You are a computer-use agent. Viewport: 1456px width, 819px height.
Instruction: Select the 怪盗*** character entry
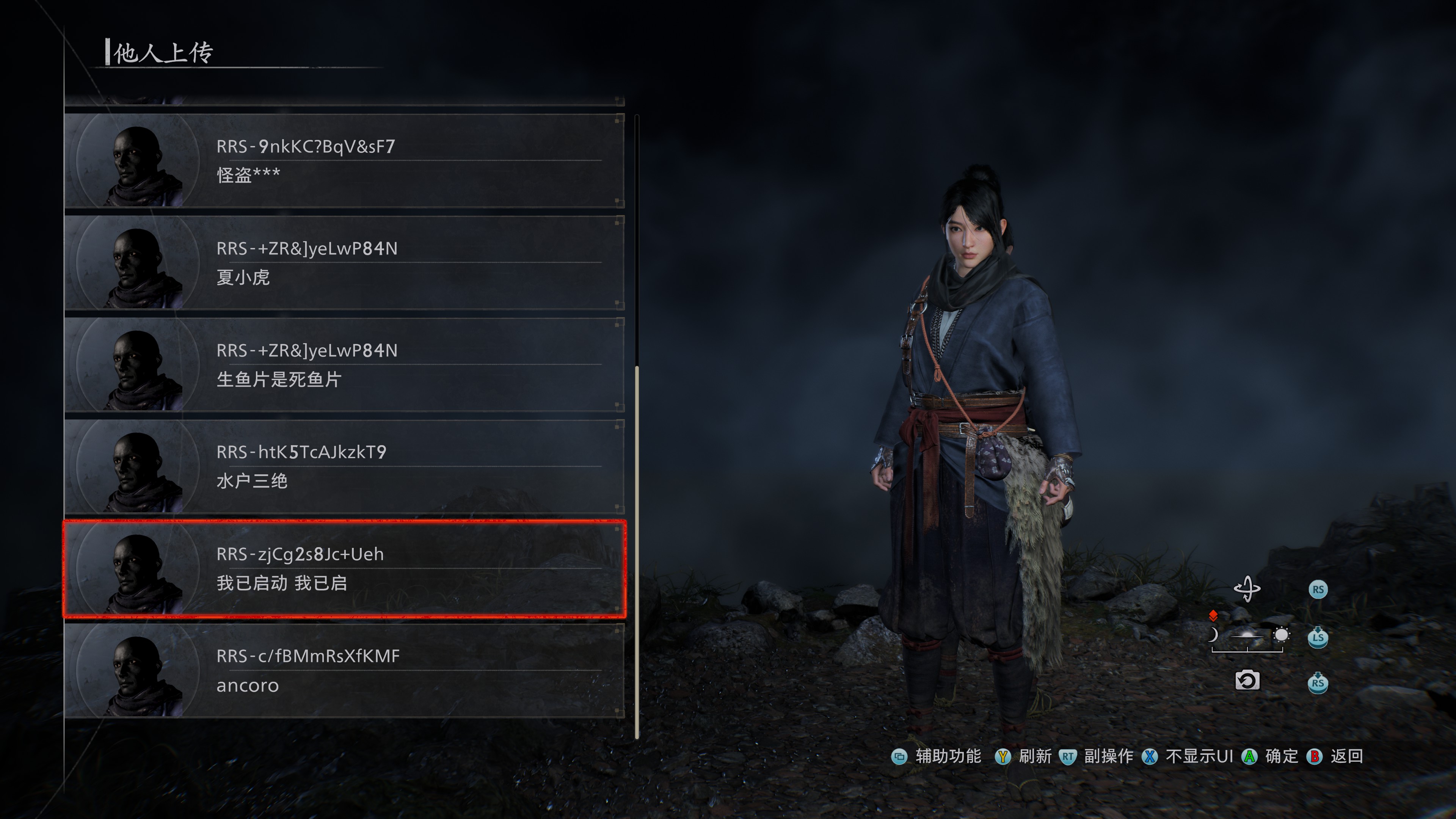coord(344,160)
